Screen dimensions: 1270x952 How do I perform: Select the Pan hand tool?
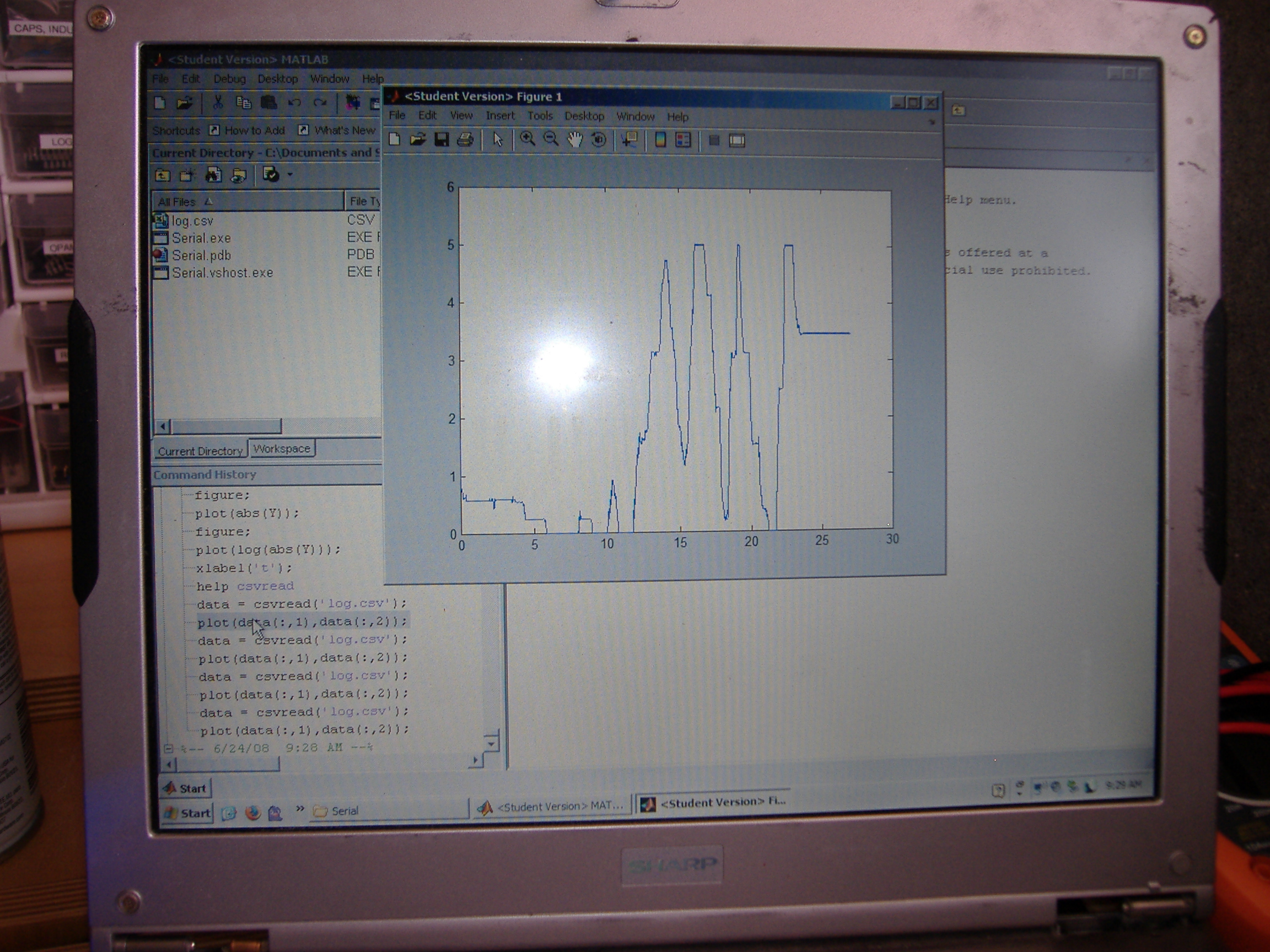pos(574,139)
